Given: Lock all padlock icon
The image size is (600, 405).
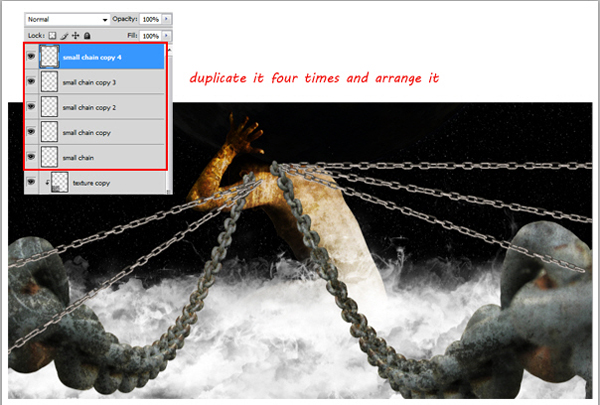Looking at the screenshot, I should 87,36.
